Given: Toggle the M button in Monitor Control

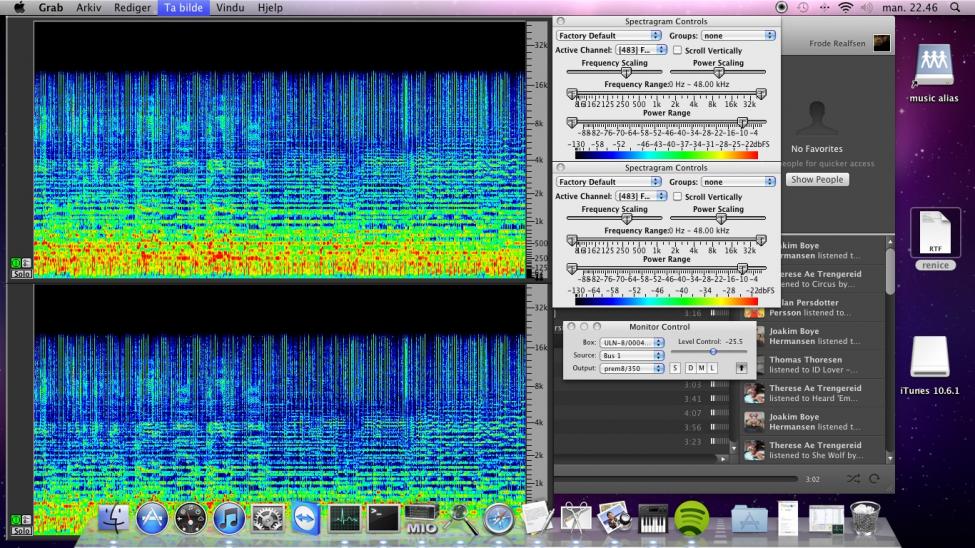Looking at the screenshot, I should coord(701,369).
